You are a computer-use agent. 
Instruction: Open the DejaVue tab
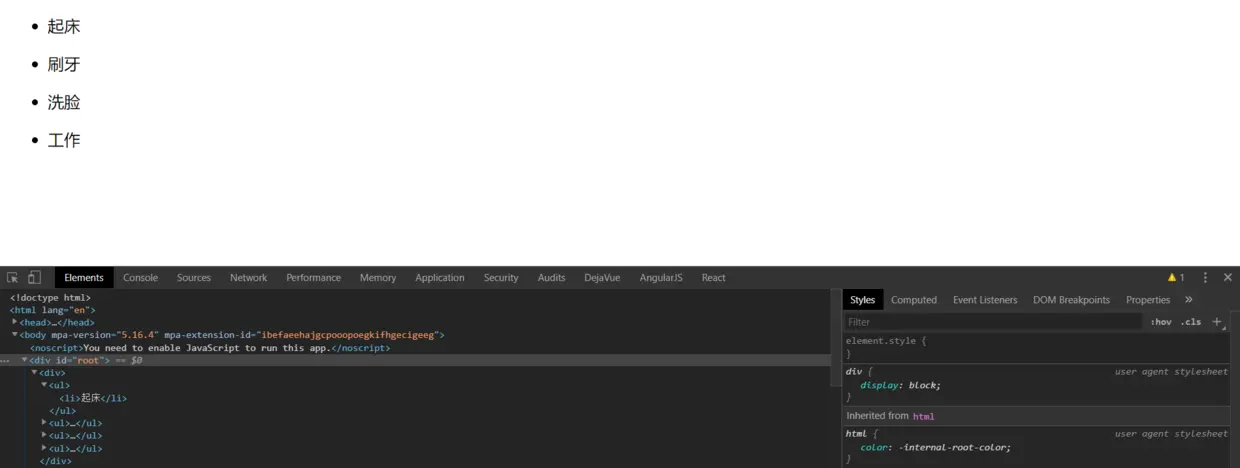602,278
